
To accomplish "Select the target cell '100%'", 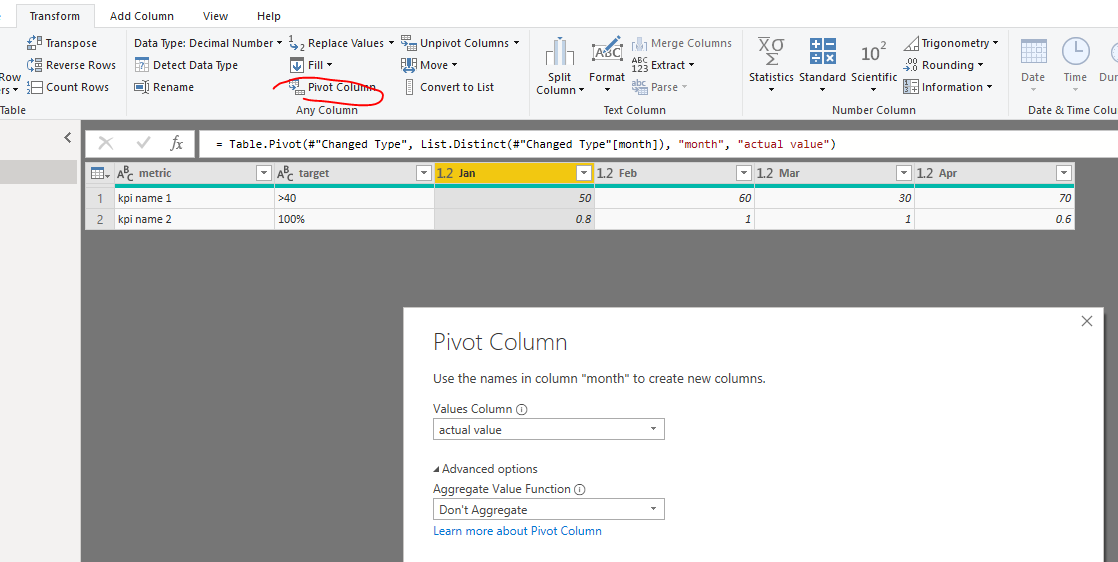I will (354, 219).
